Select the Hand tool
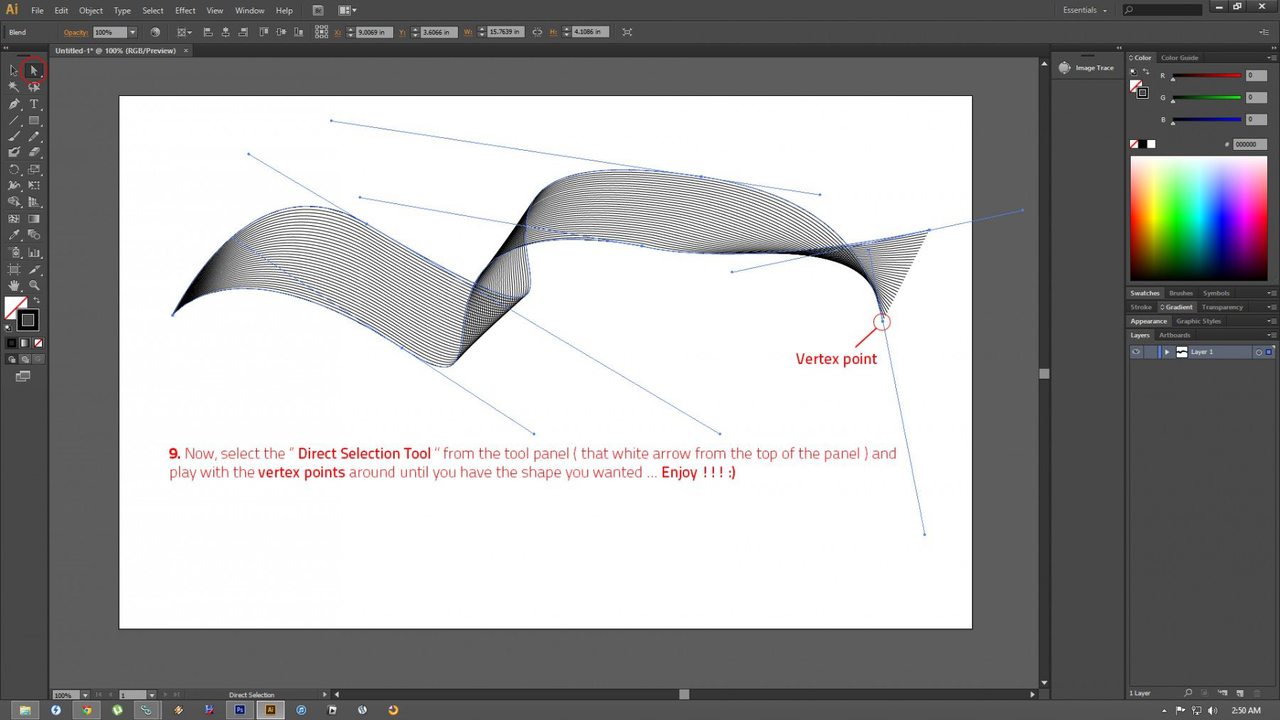This screenshot has width=1280, height=720. [x=14, y=286]
